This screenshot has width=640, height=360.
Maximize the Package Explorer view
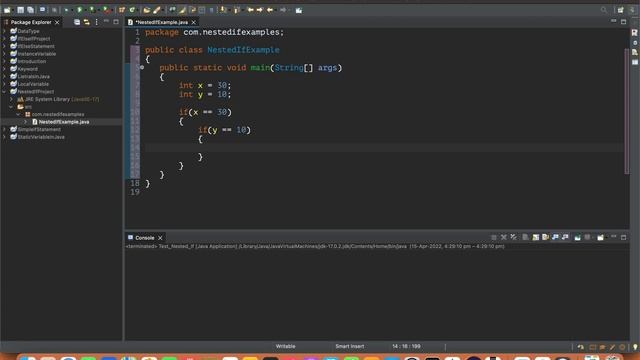tap(116, 22)
